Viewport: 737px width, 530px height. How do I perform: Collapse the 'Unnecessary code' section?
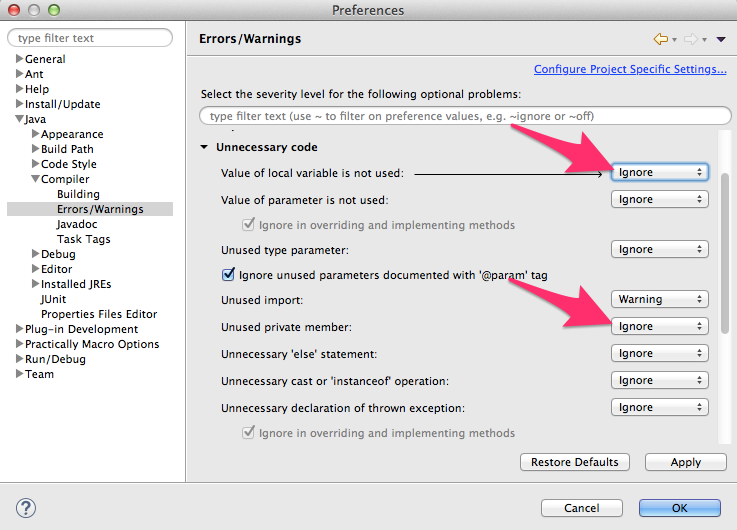205,147
